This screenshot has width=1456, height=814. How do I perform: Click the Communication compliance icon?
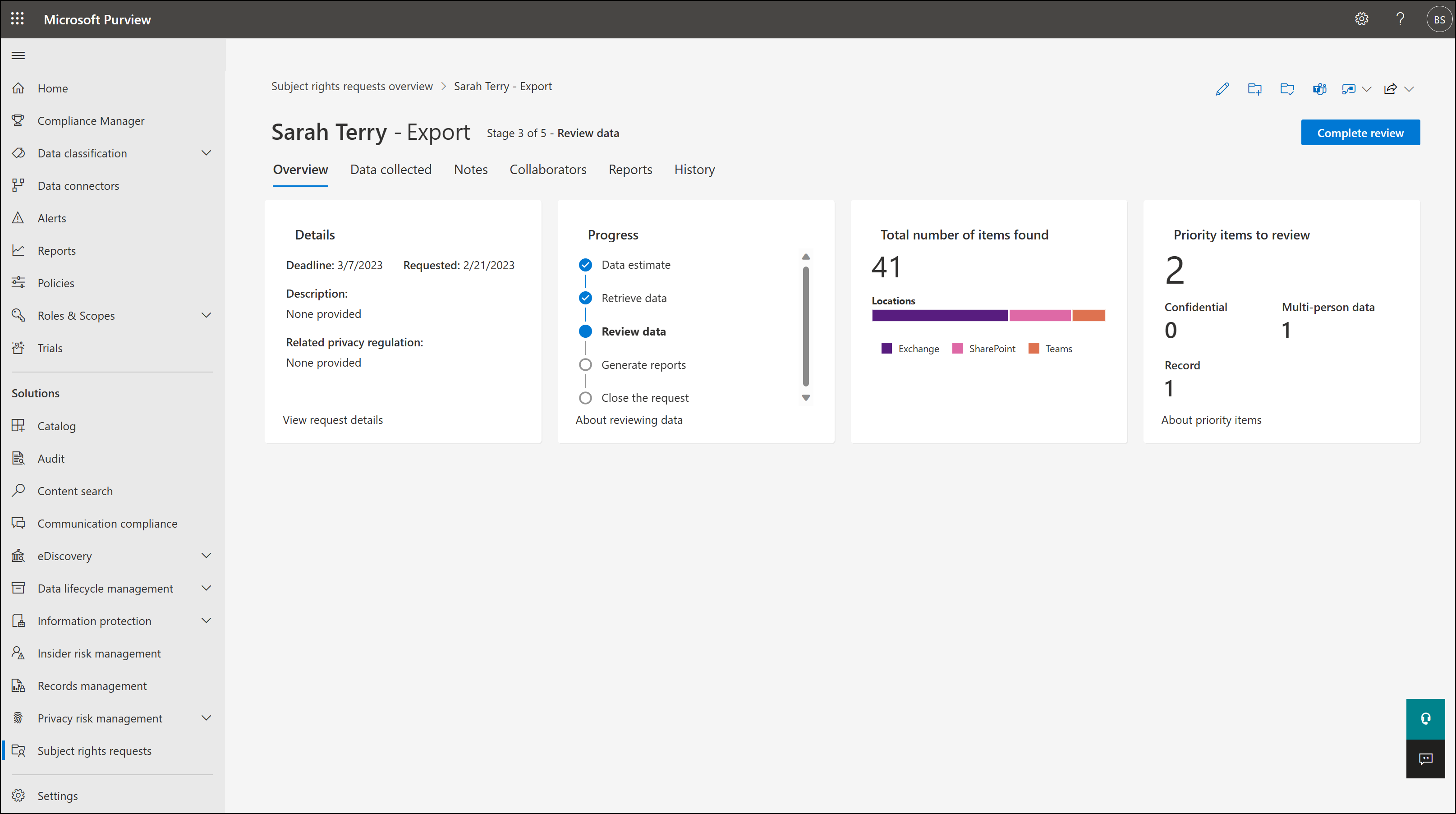[18, 523]
